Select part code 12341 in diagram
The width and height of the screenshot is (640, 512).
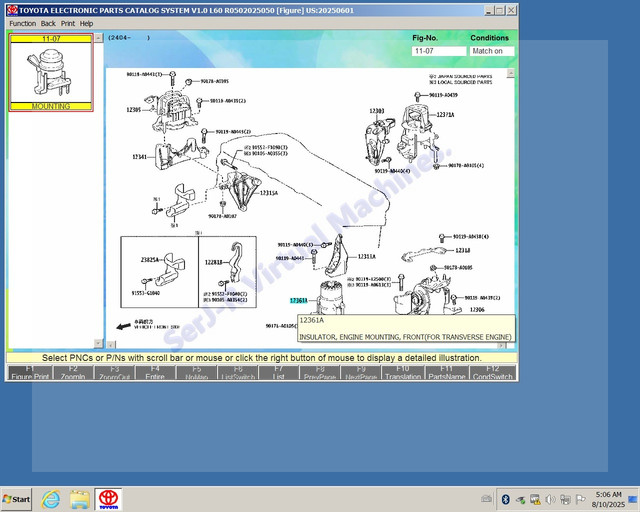[x=139, y=157]
